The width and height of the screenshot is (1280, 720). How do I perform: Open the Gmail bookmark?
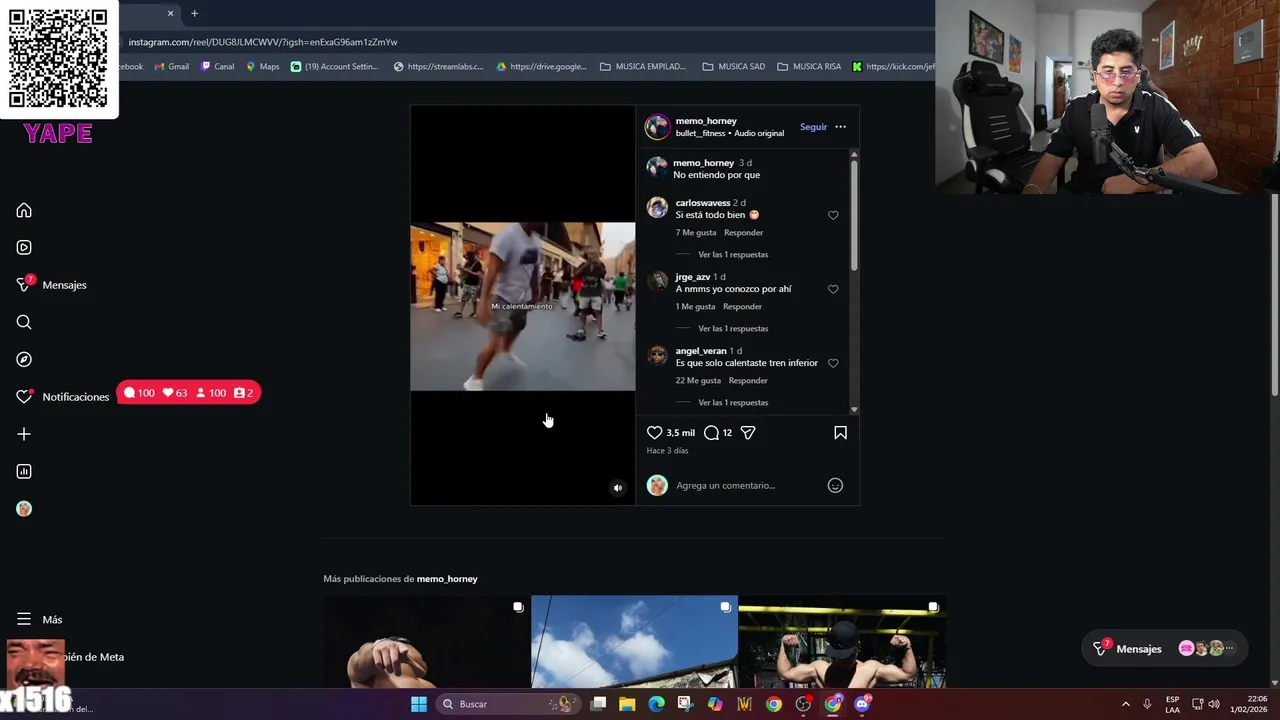tap(171, 67)
